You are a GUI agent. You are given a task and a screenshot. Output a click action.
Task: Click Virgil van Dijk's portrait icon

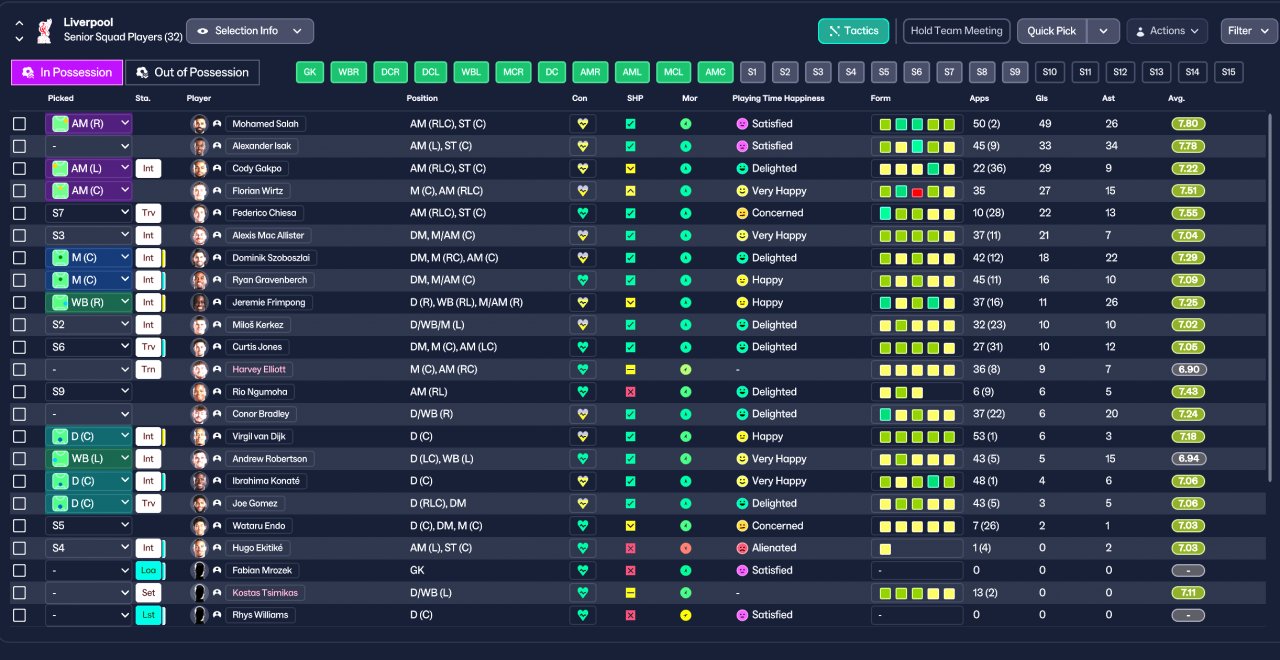coord(199,437)
